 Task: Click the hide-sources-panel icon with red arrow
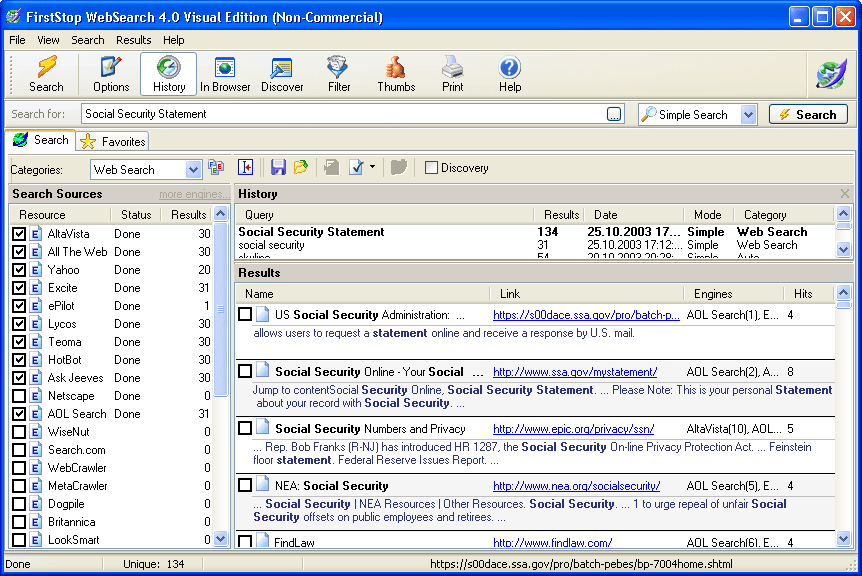(246, 168)
